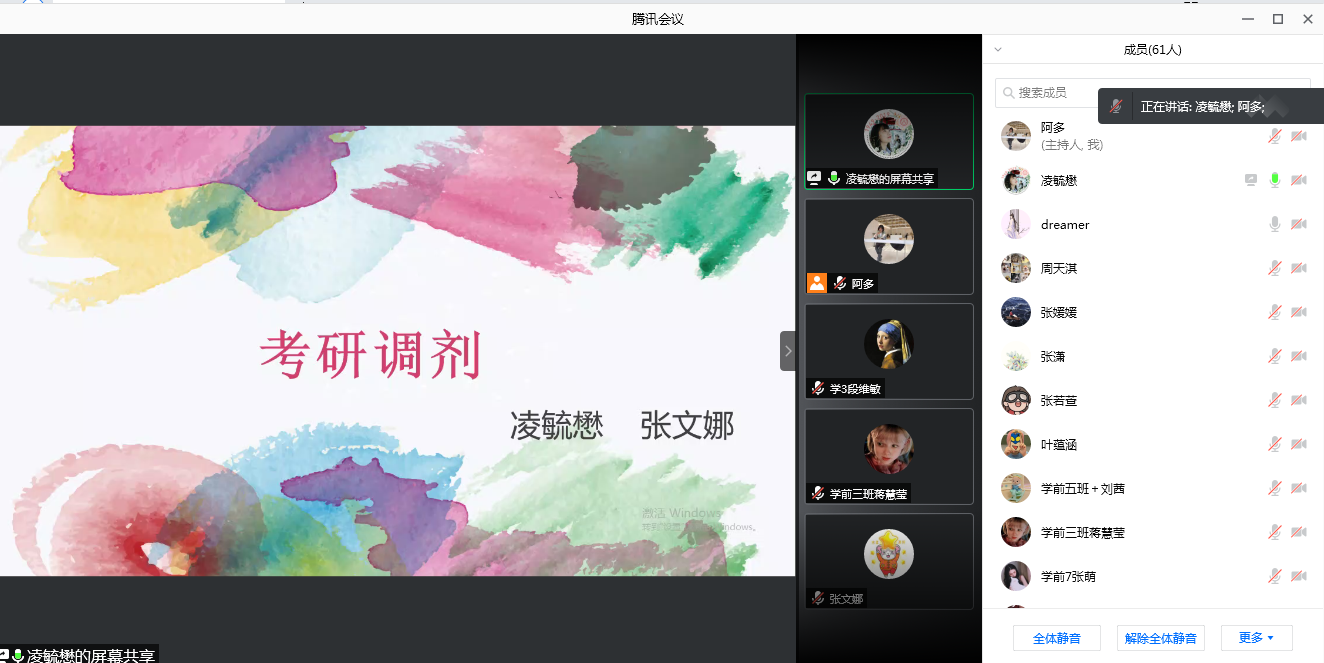Screen dimensions: 1324x663
Task: Collapse the member panel using top chevron
Action: [x=997, y=48]
